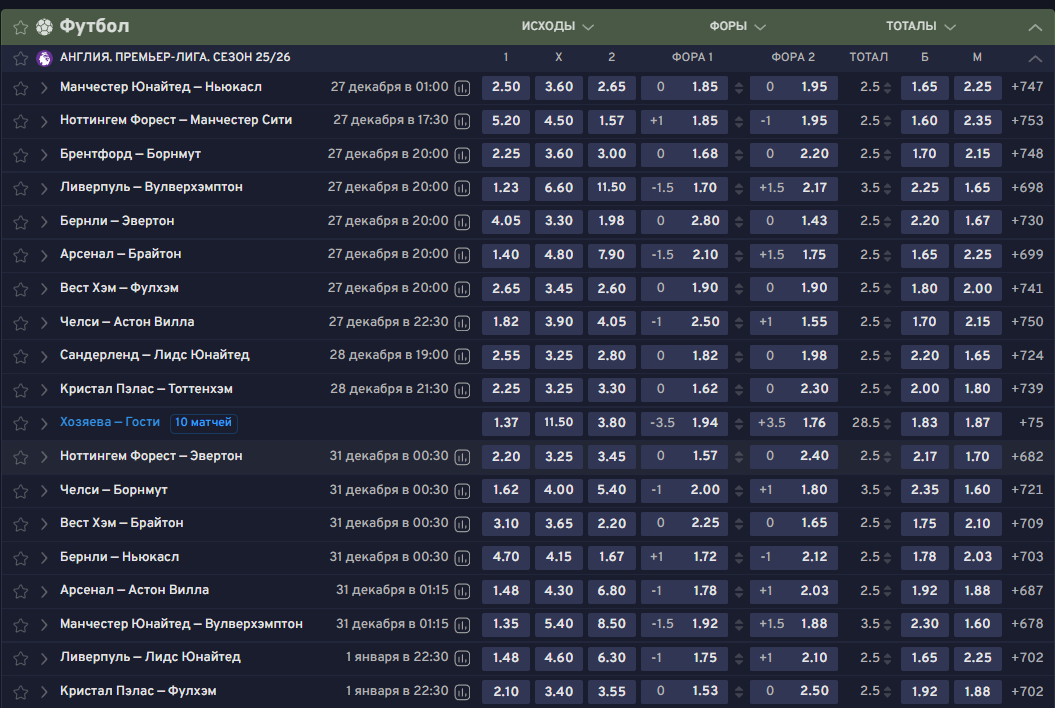1055x708 pixels.
Task: Open the Хозяева – Гости link
Action: 110,422
